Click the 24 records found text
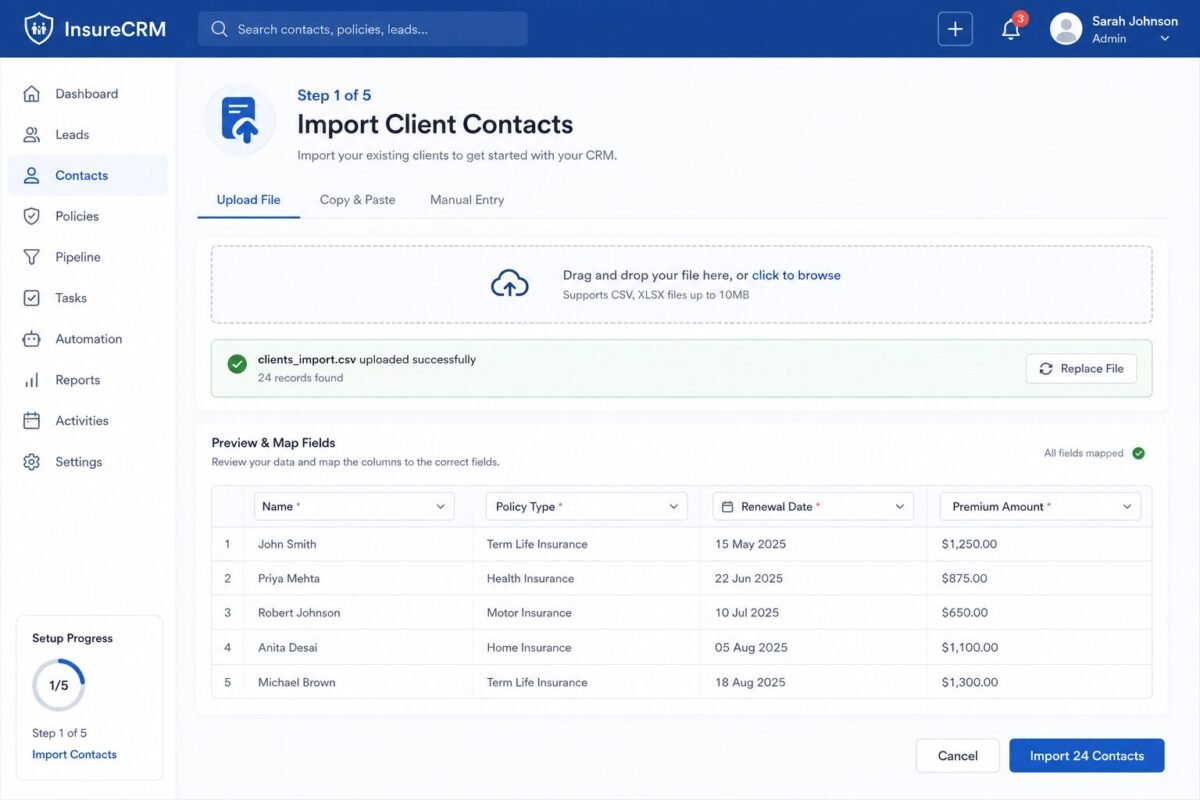Viewport: 1200px width, 800px height. pyautogui.click(x=300, y=378)
